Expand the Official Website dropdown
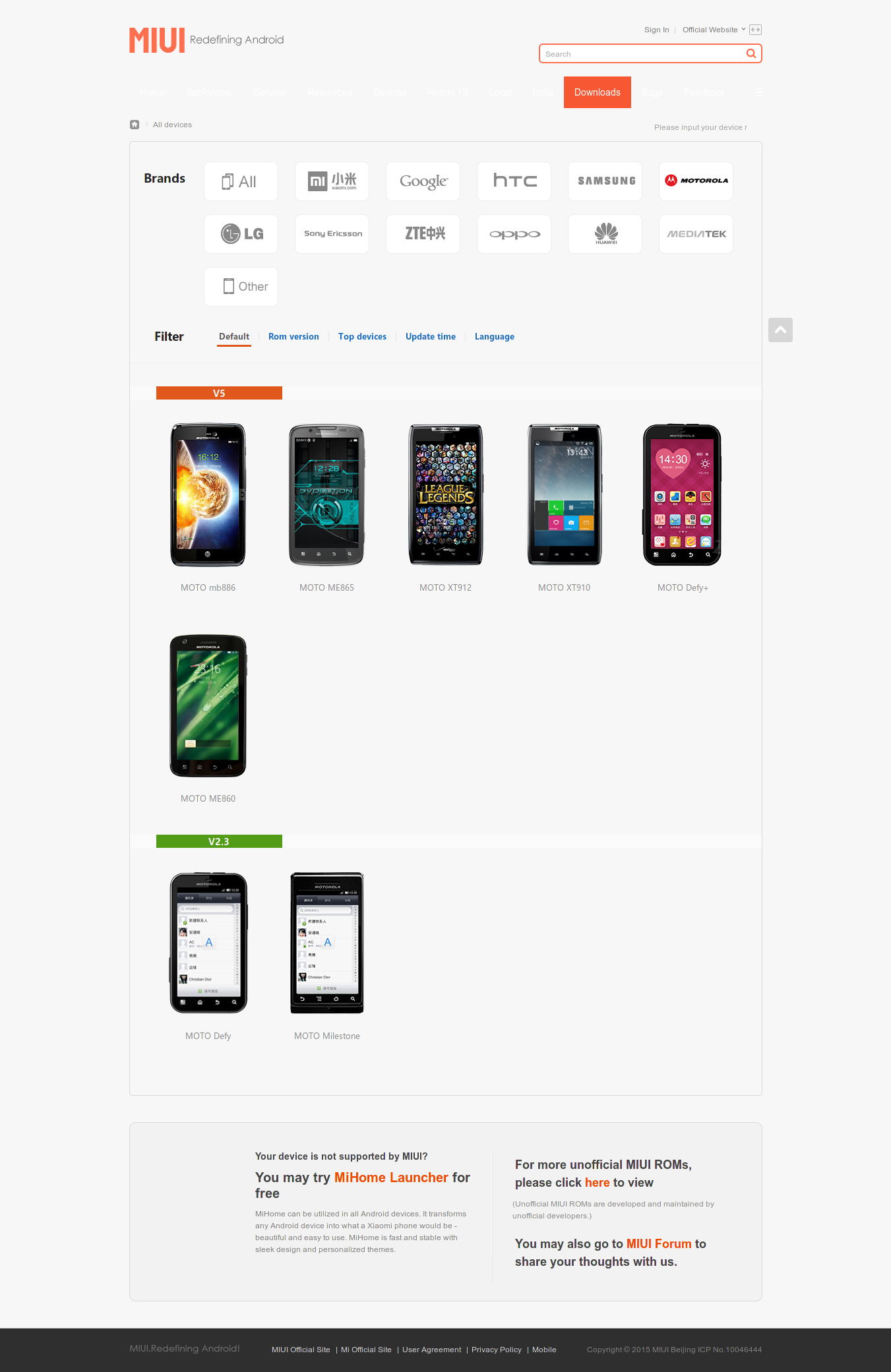Image resolution: width=891 pixels, height=1372 pixels. 714,30
